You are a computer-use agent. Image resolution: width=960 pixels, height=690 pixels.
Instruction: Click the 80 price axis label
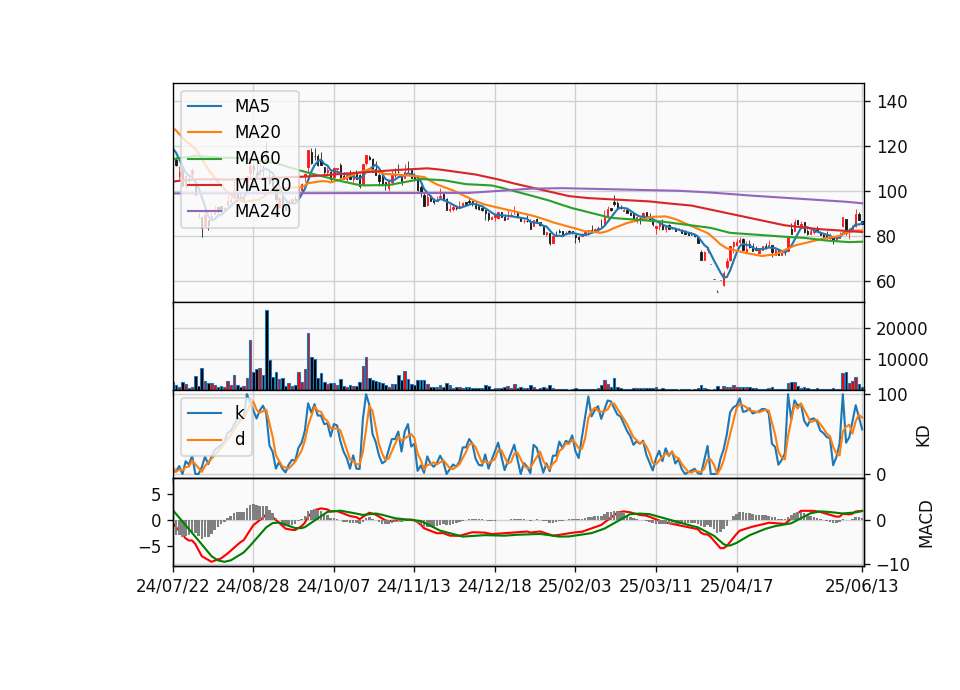pyautogui.click(x=887, y=237)
